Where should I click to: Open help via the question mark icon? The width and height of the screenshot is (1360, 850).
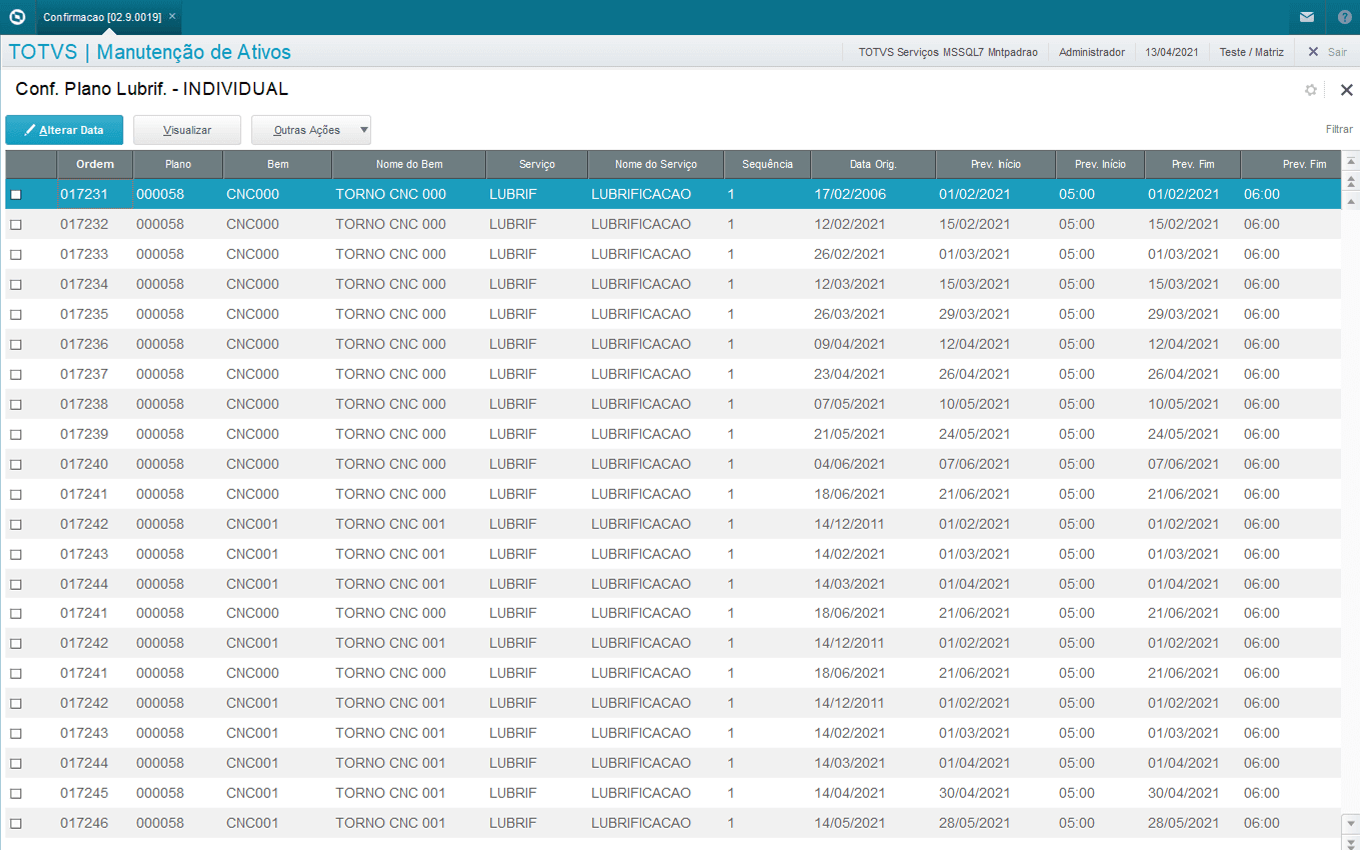click(x=1344, y=17)
